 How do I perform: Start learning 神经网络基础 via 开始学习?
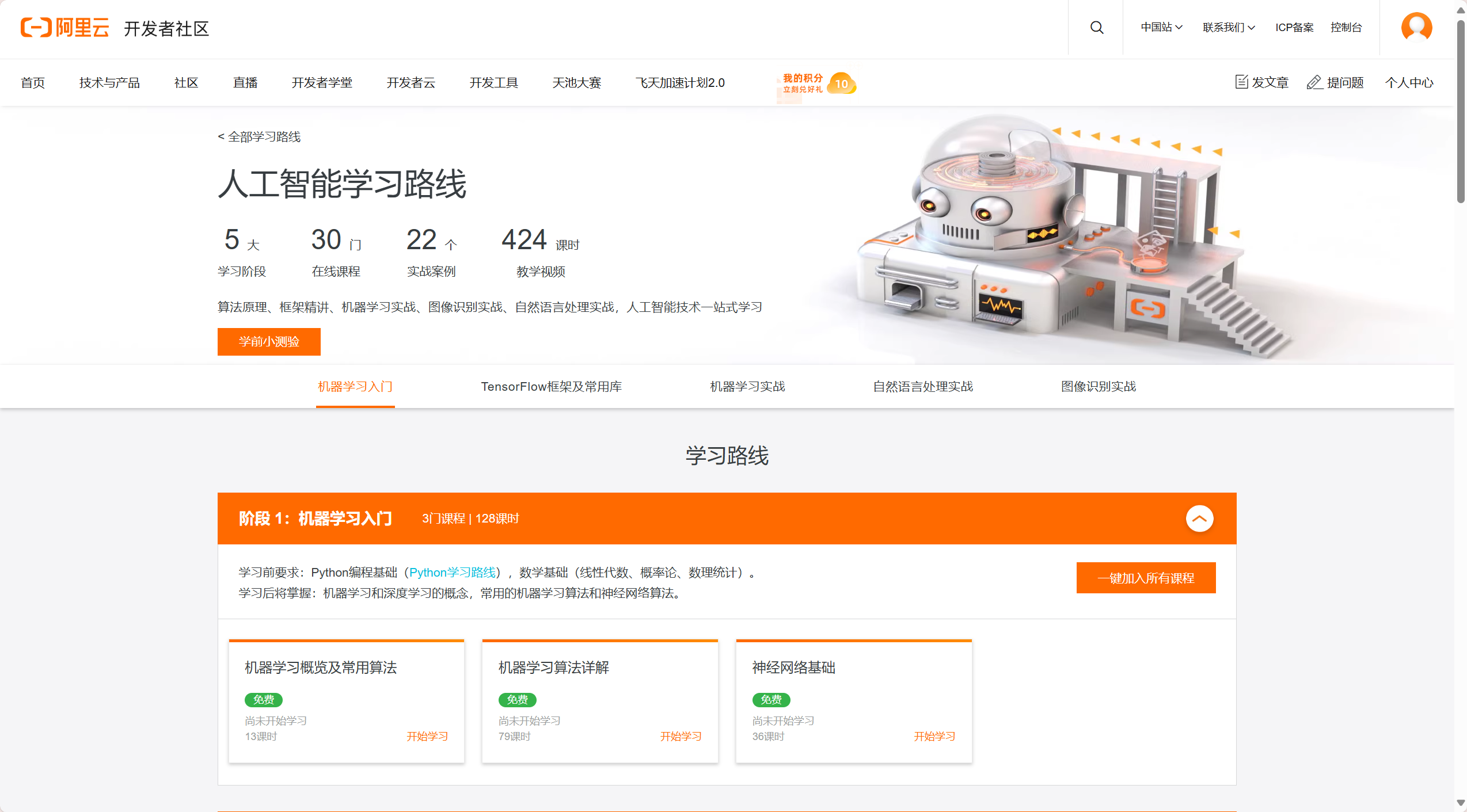click(934, 736)
